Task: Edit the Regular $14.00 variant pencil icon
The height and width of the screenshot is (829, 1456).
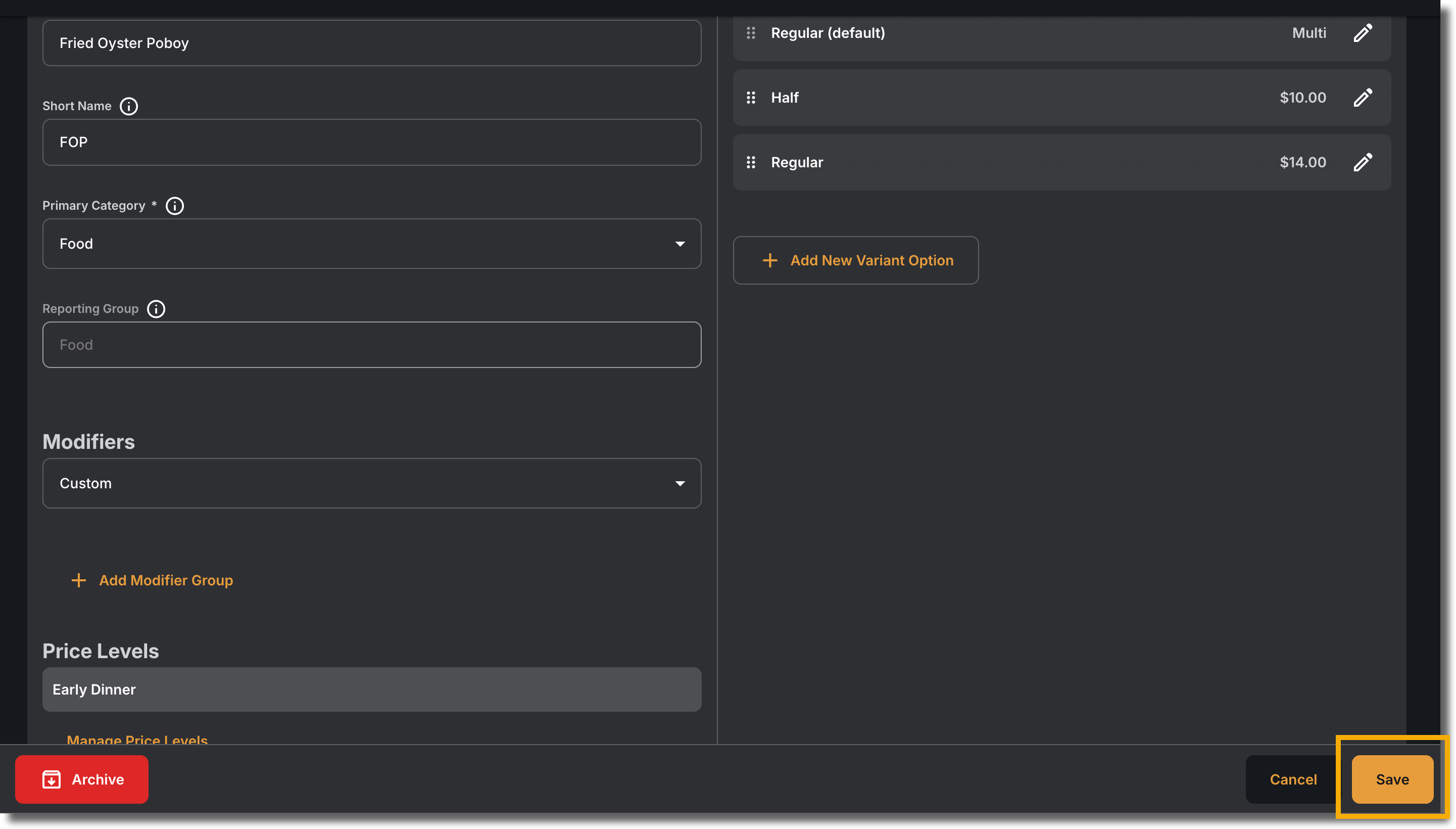Action: tap(1363, 163)
